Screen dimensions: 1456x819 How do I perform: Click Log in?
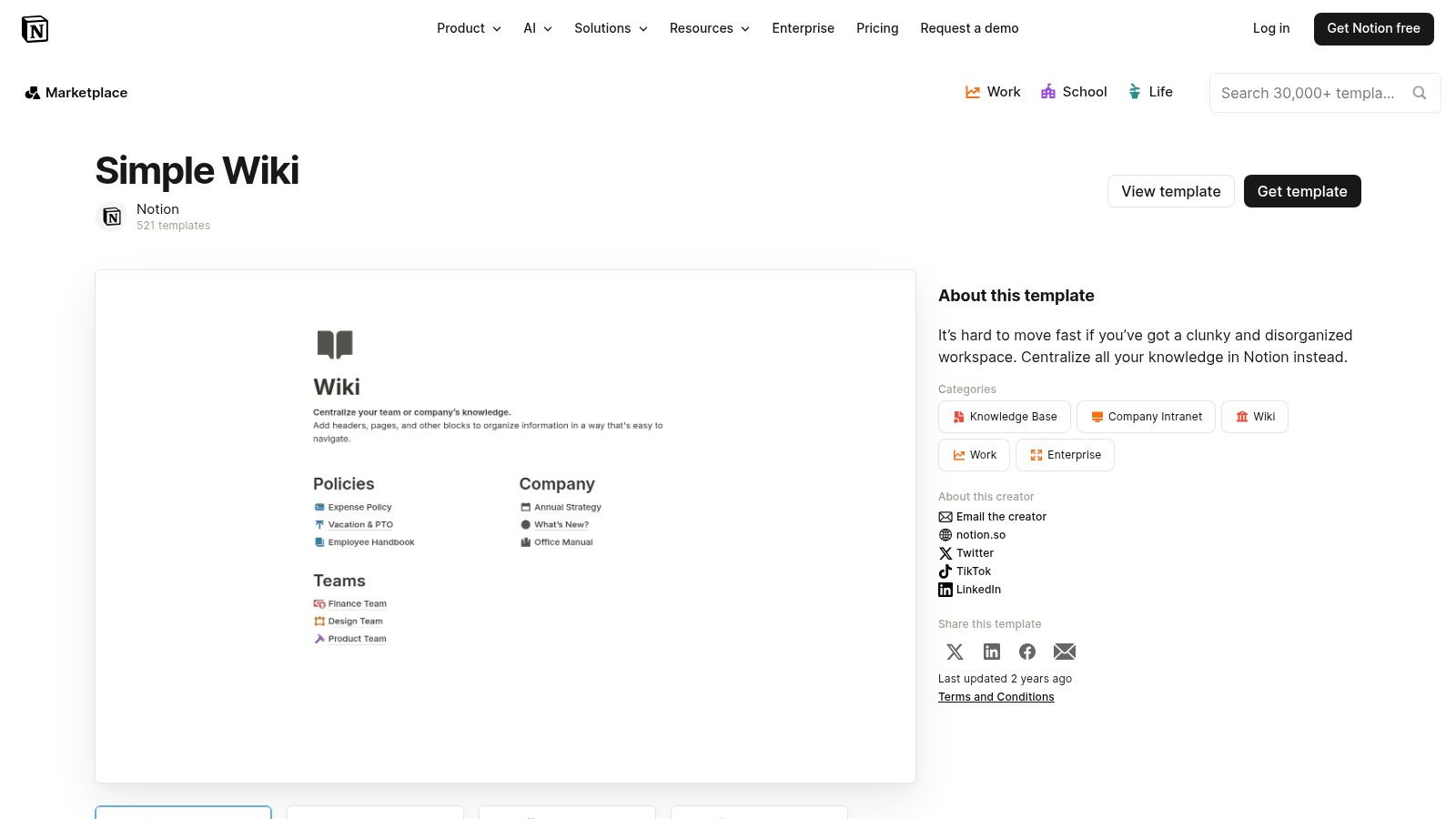pyautogui.click(x=1271, y=28)
